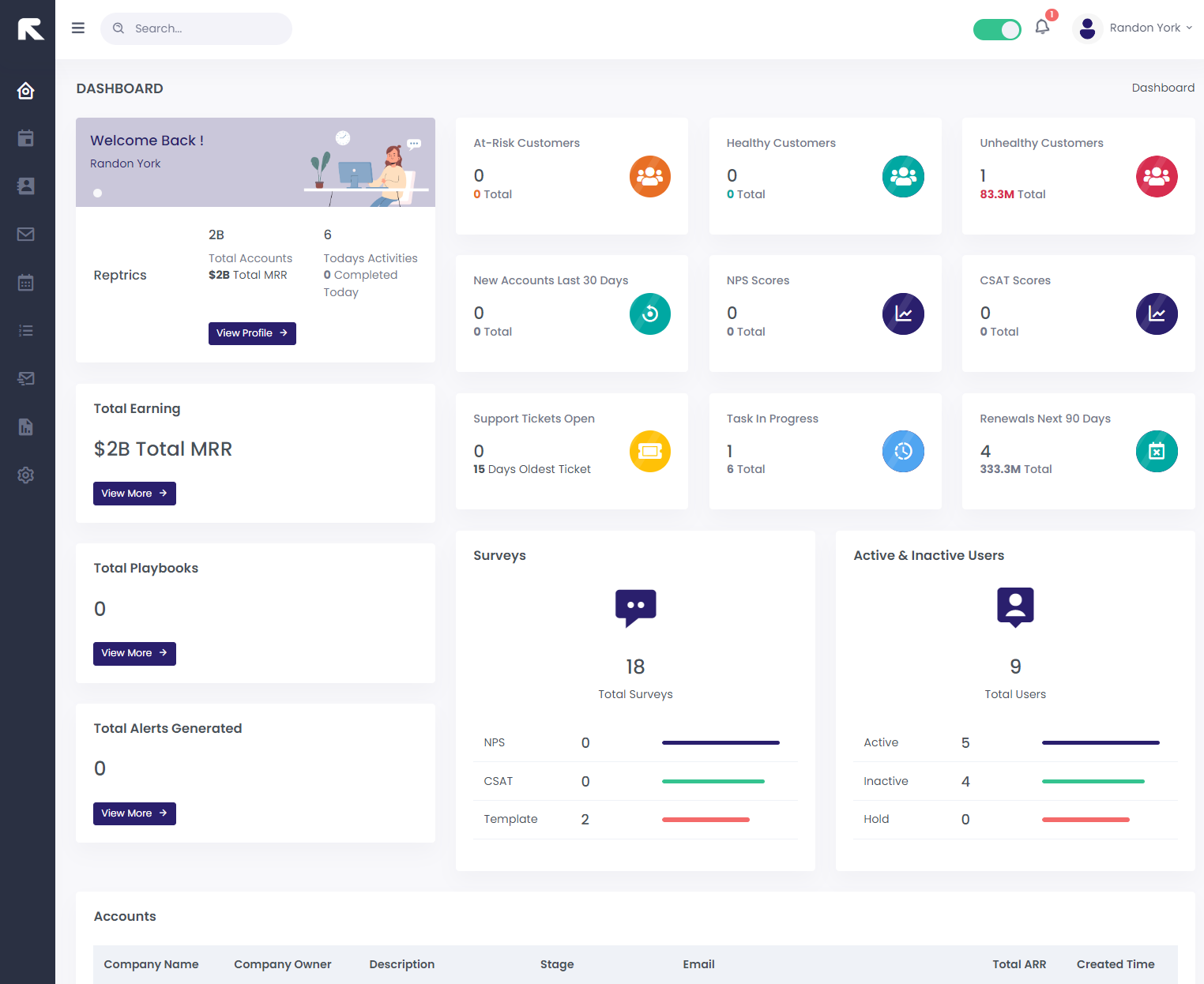Click the Support Tickets yellow ticket icon
1204x984 pixels.
tap(650, 452)
